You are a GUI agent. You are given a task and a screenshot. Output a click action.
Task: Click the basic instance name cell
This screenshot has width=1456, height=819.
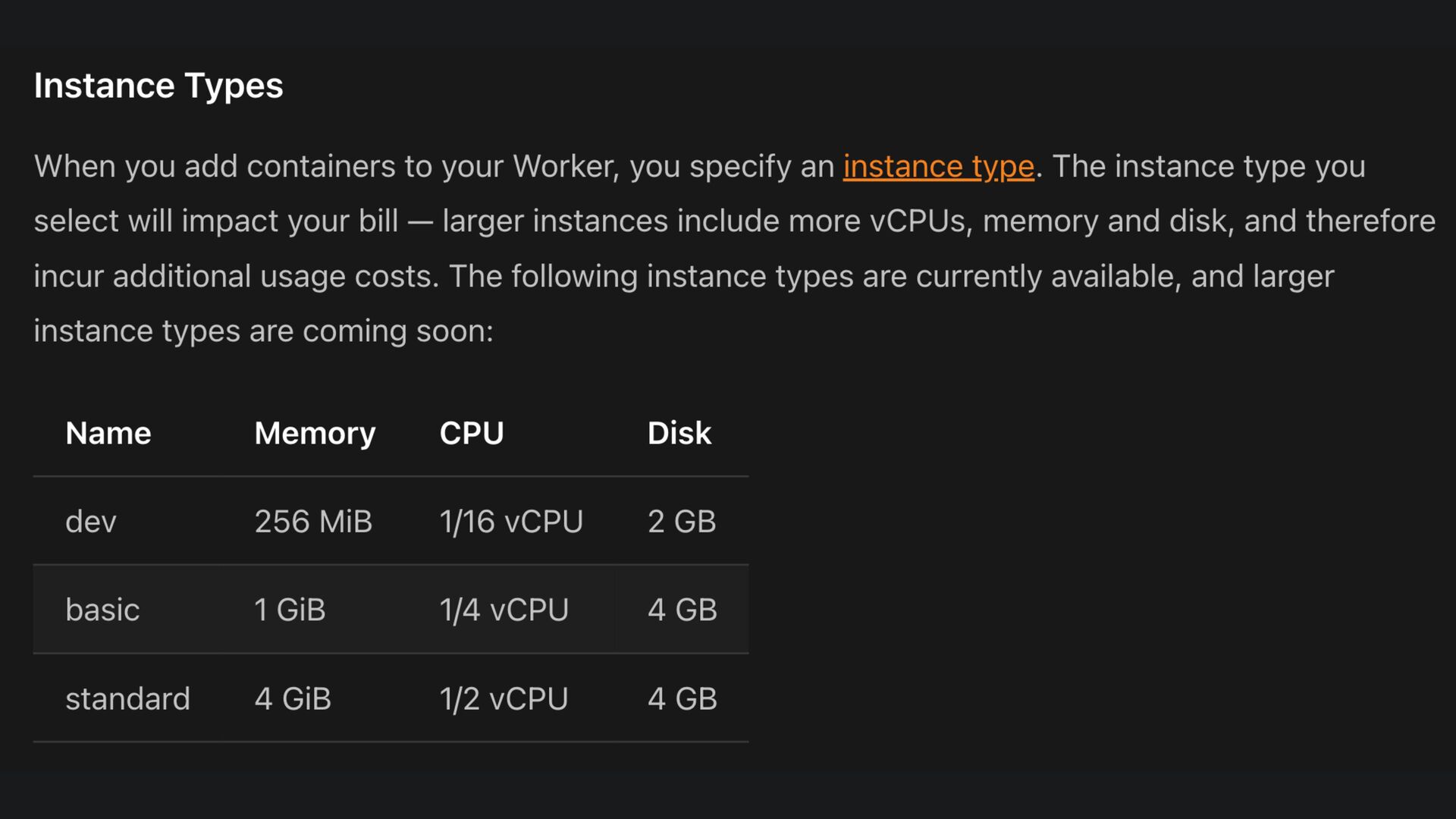tap(102, 610)
